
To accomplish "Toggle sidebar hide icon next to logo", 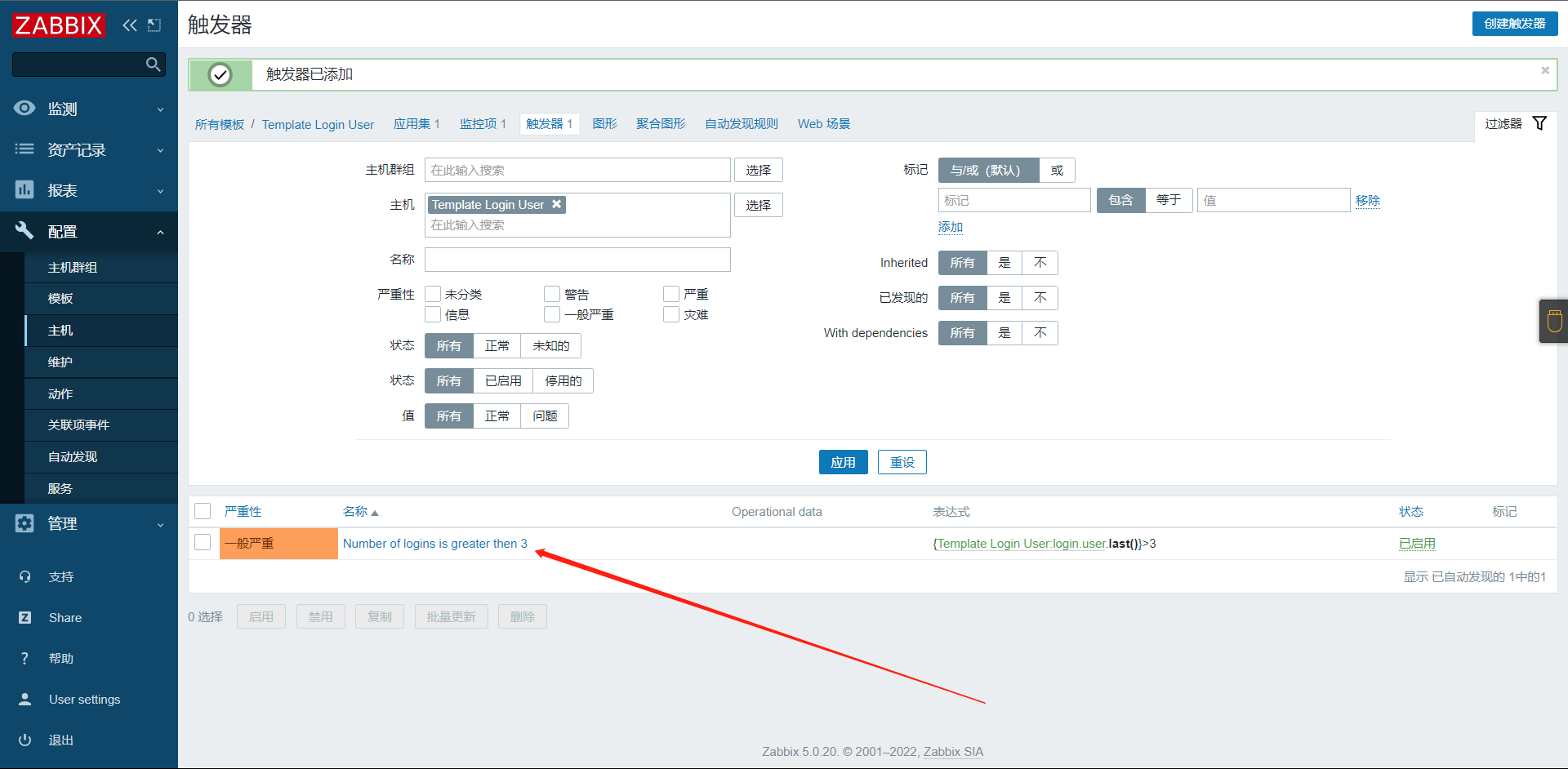I will click(x=154, y=25).
